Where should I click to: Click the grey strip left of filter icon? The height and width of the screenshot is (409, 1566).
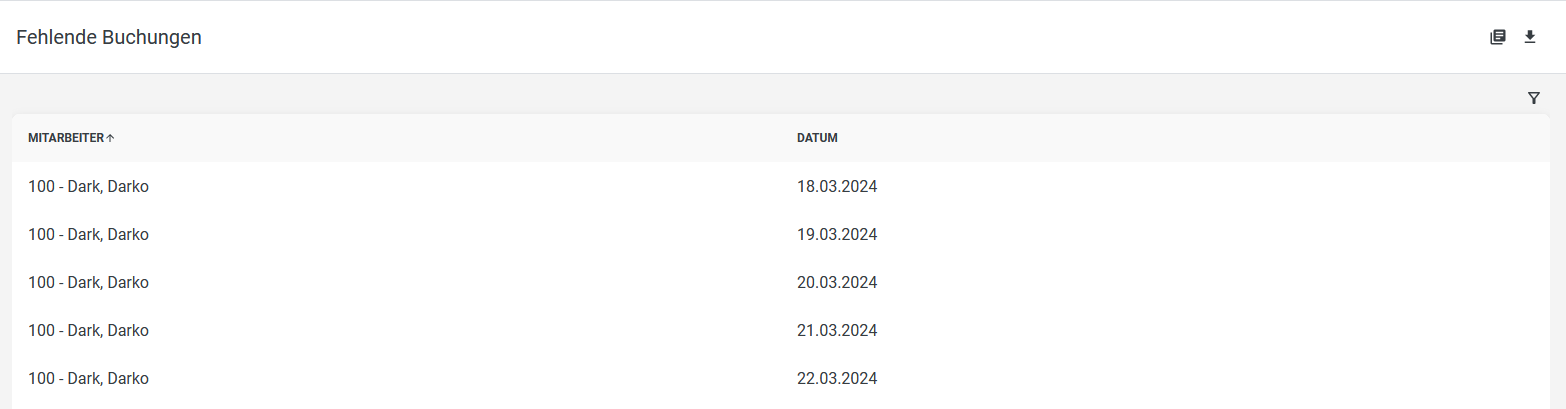tap(760, 98)
